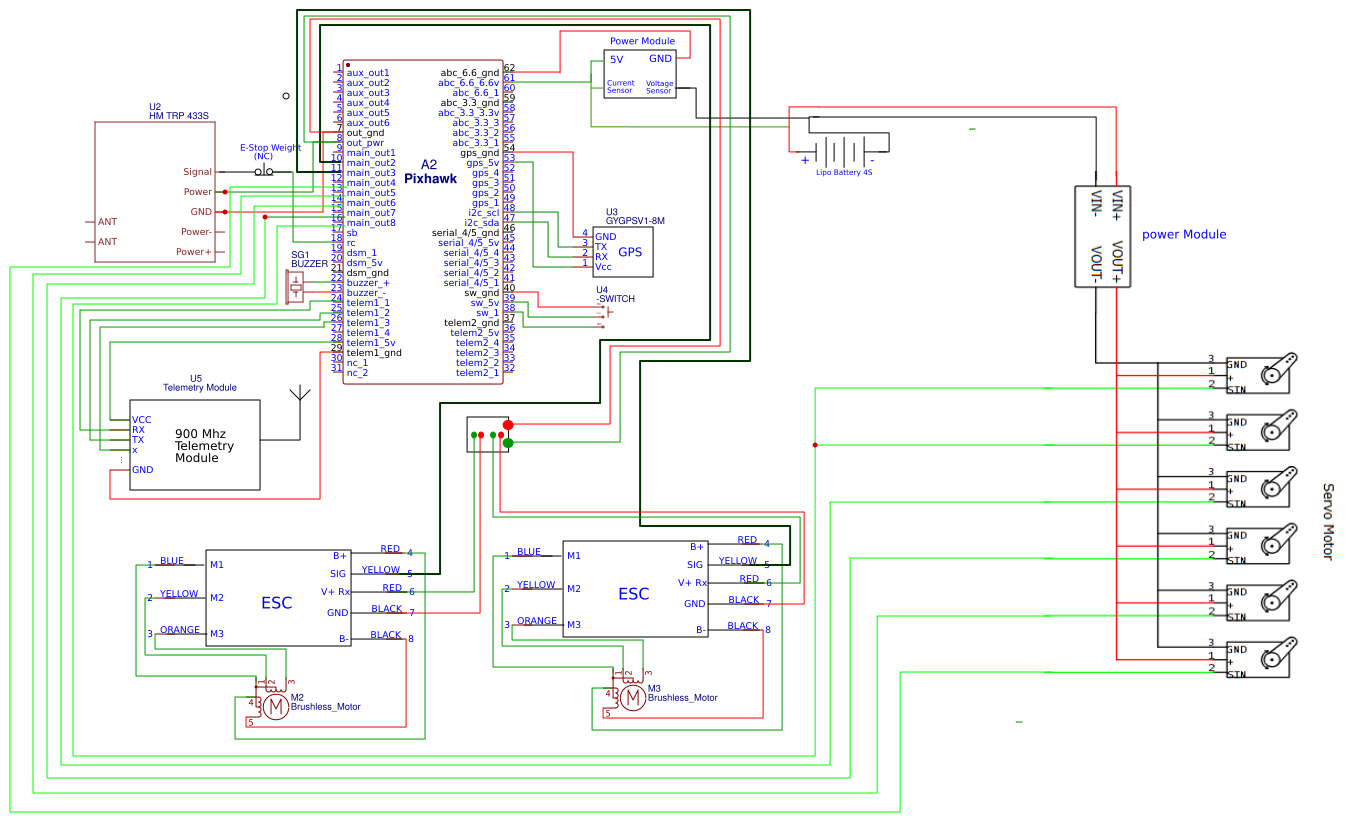Click the telem1_gnd pin label
Image resolution: width=1345 pixels, height=822 pixels.
point(374,353)
